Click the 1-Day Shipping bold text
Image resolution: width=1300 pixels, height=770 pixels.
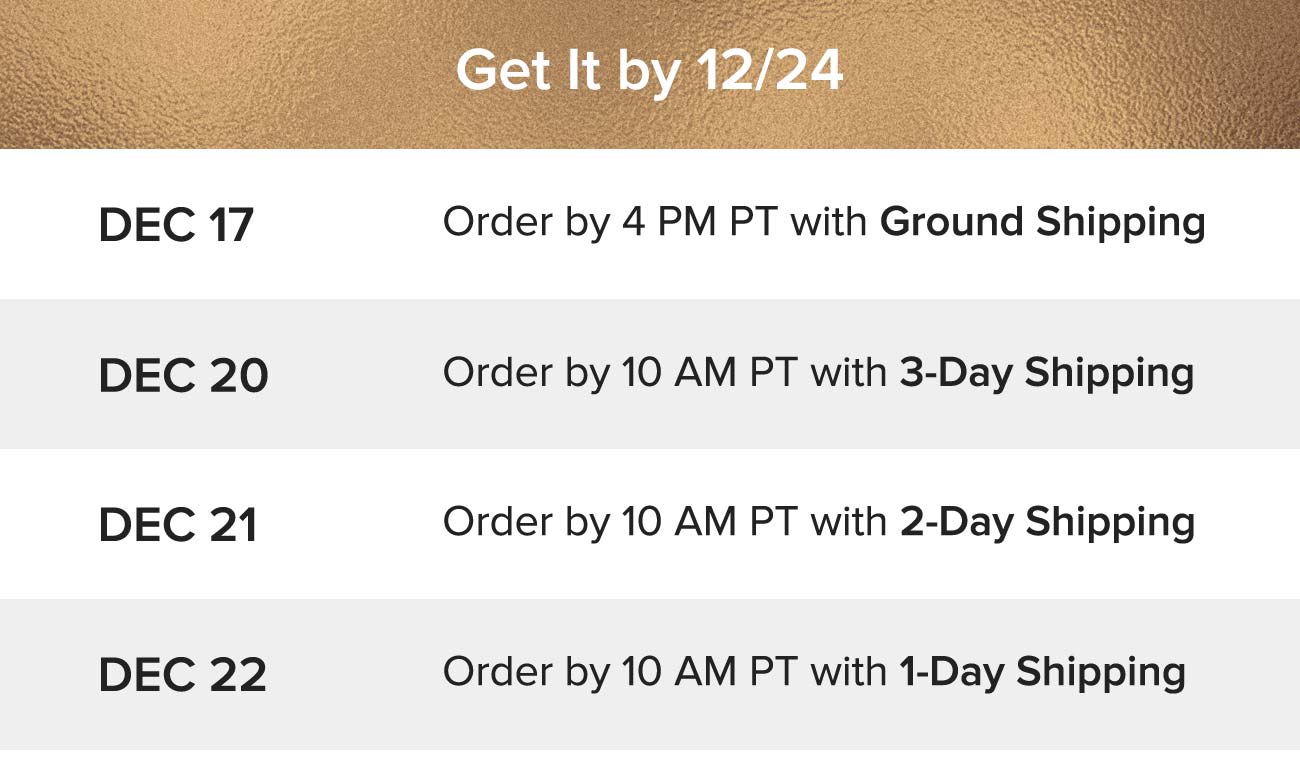point(1043,673)
